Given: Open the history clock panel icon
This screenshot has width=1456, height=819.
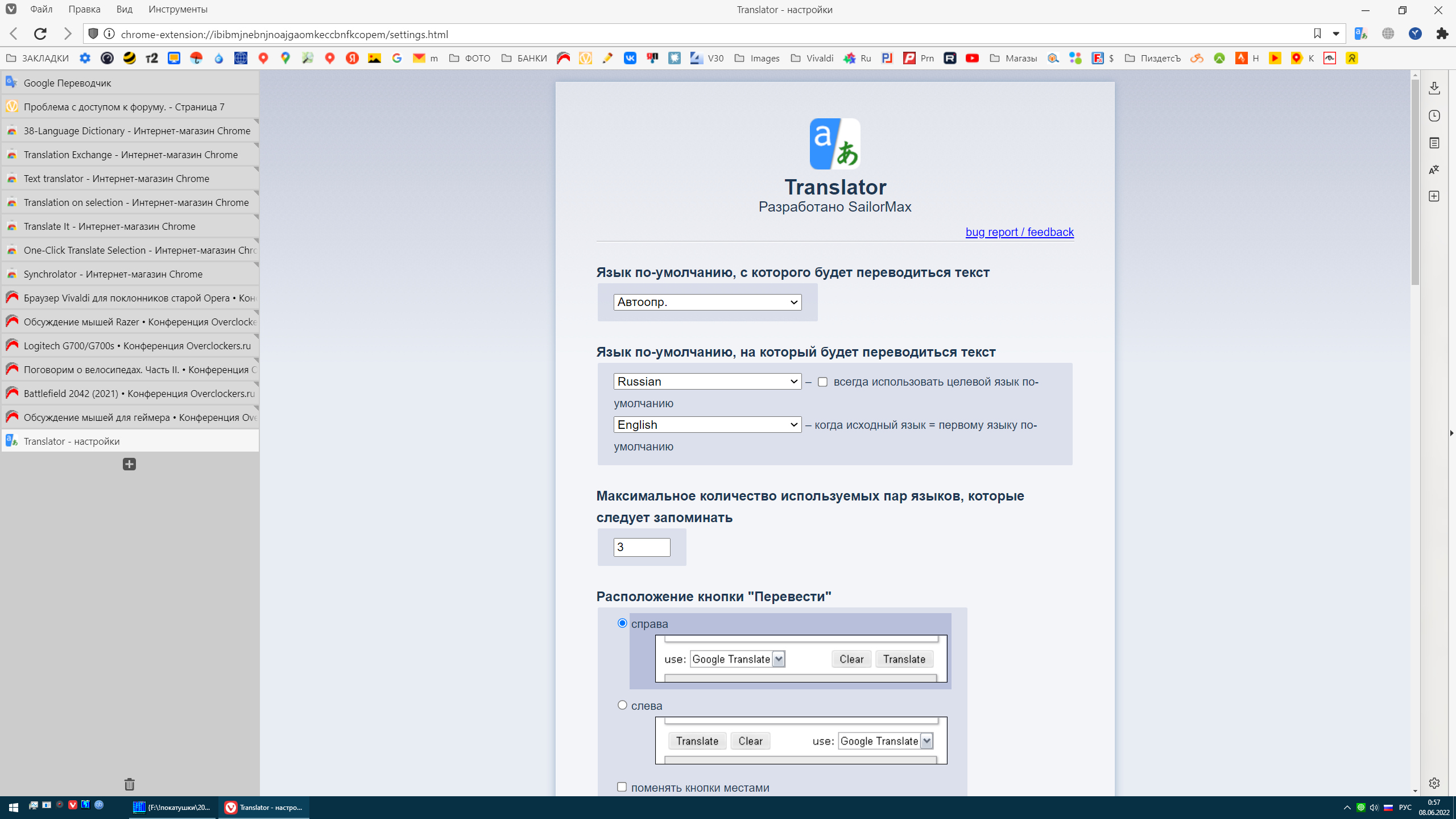Looking at the screenshot, I should coord(1434,116).
